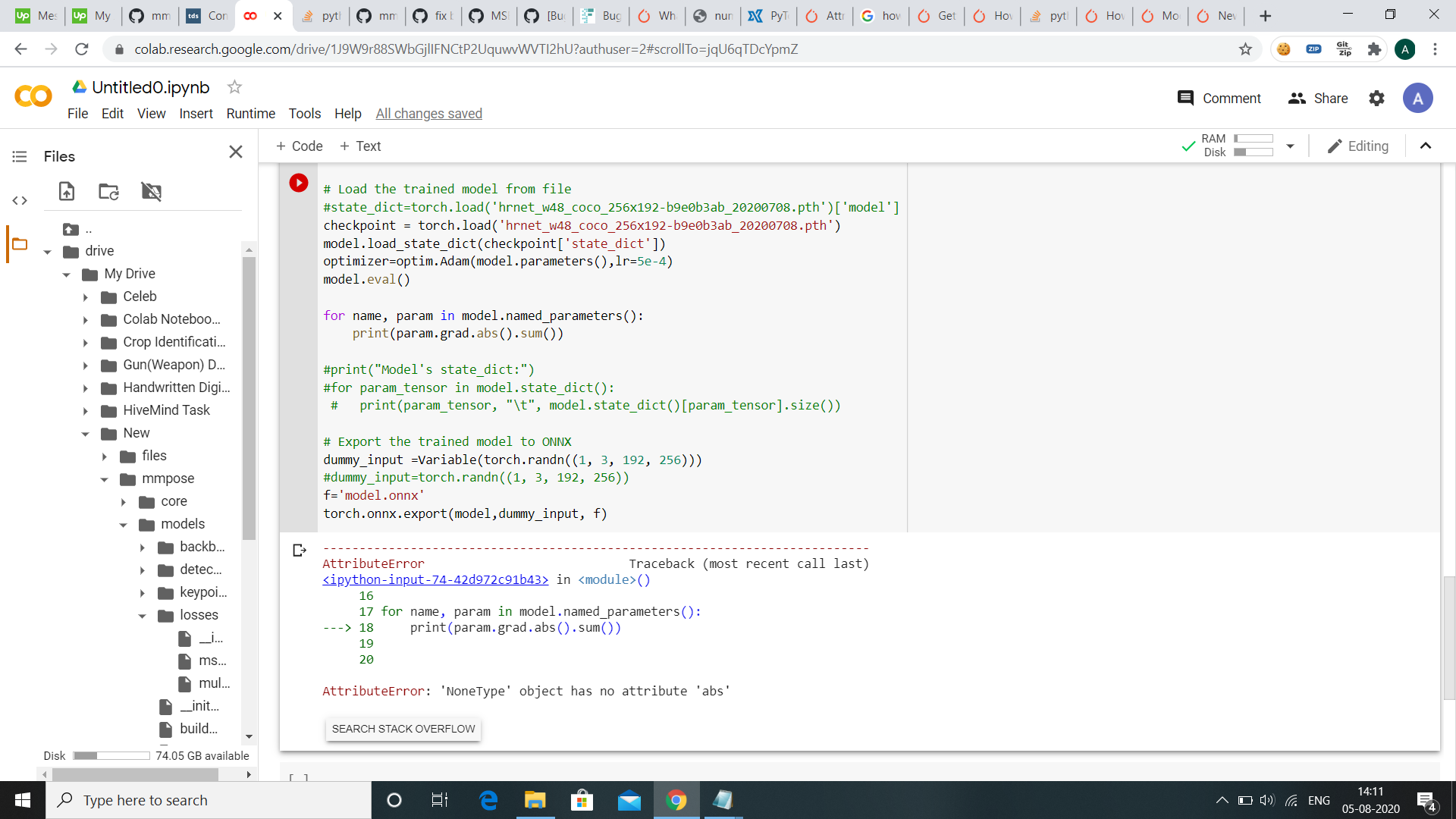Bookmark this page star in address bar
Image resolution: width=1456 pixels, height=819 pixels.
(1245, 49)
